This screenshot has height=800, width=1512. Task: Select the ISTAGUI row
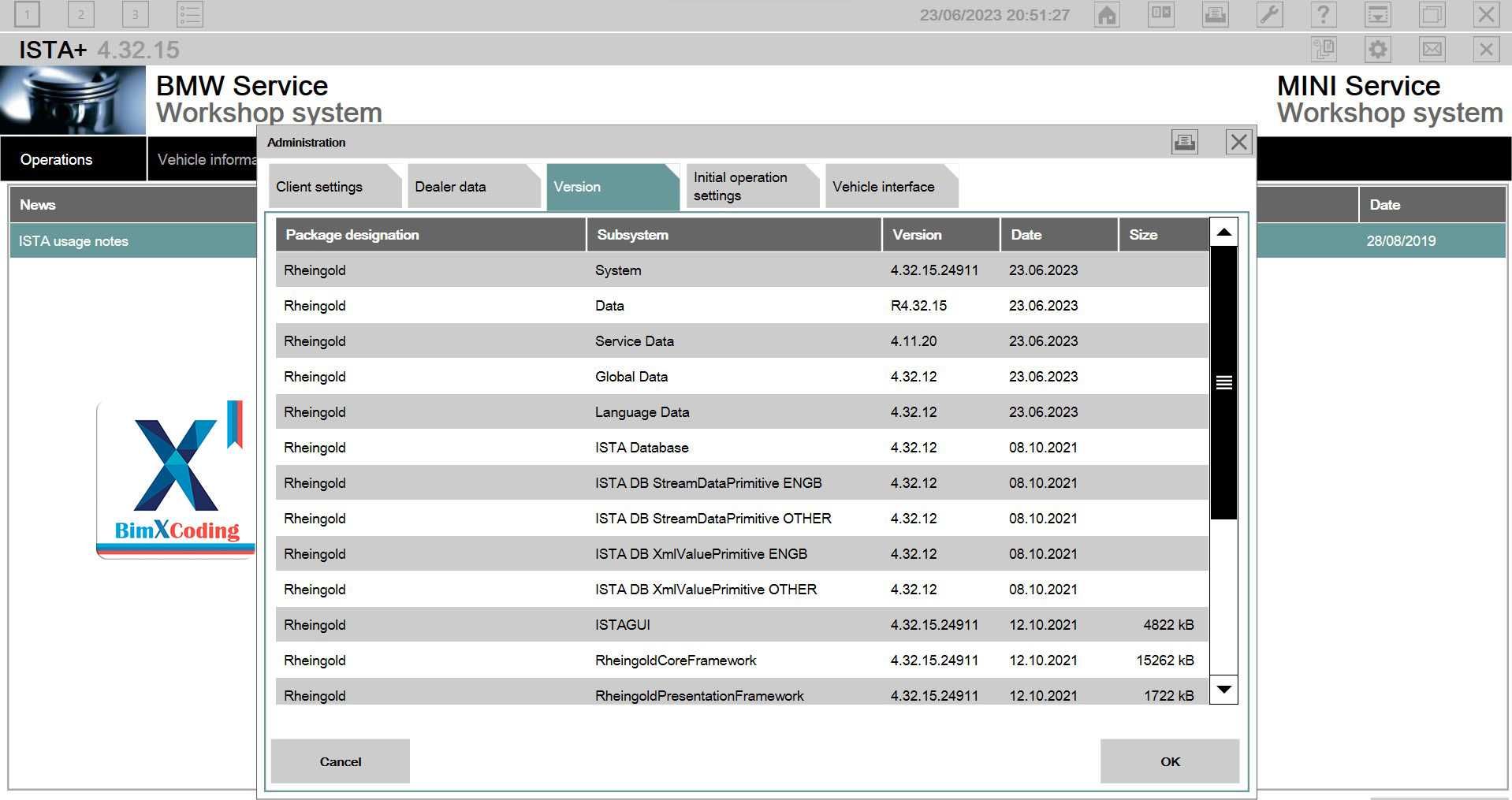tap(742, 625)
